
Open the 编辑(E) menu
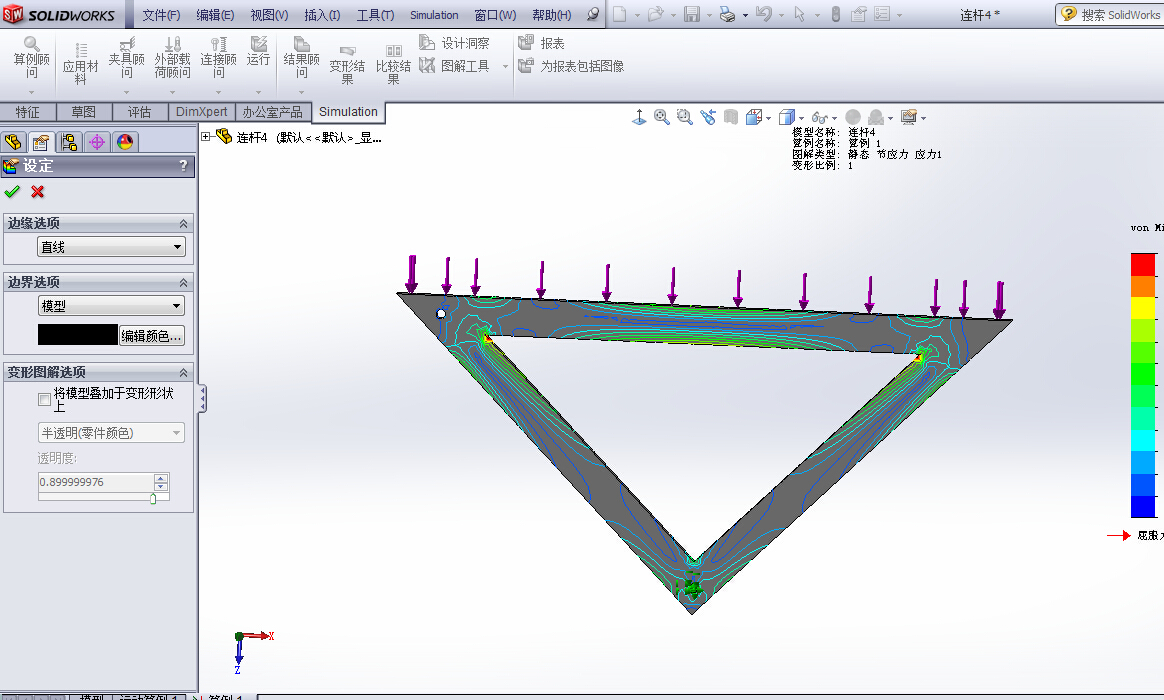215,15
